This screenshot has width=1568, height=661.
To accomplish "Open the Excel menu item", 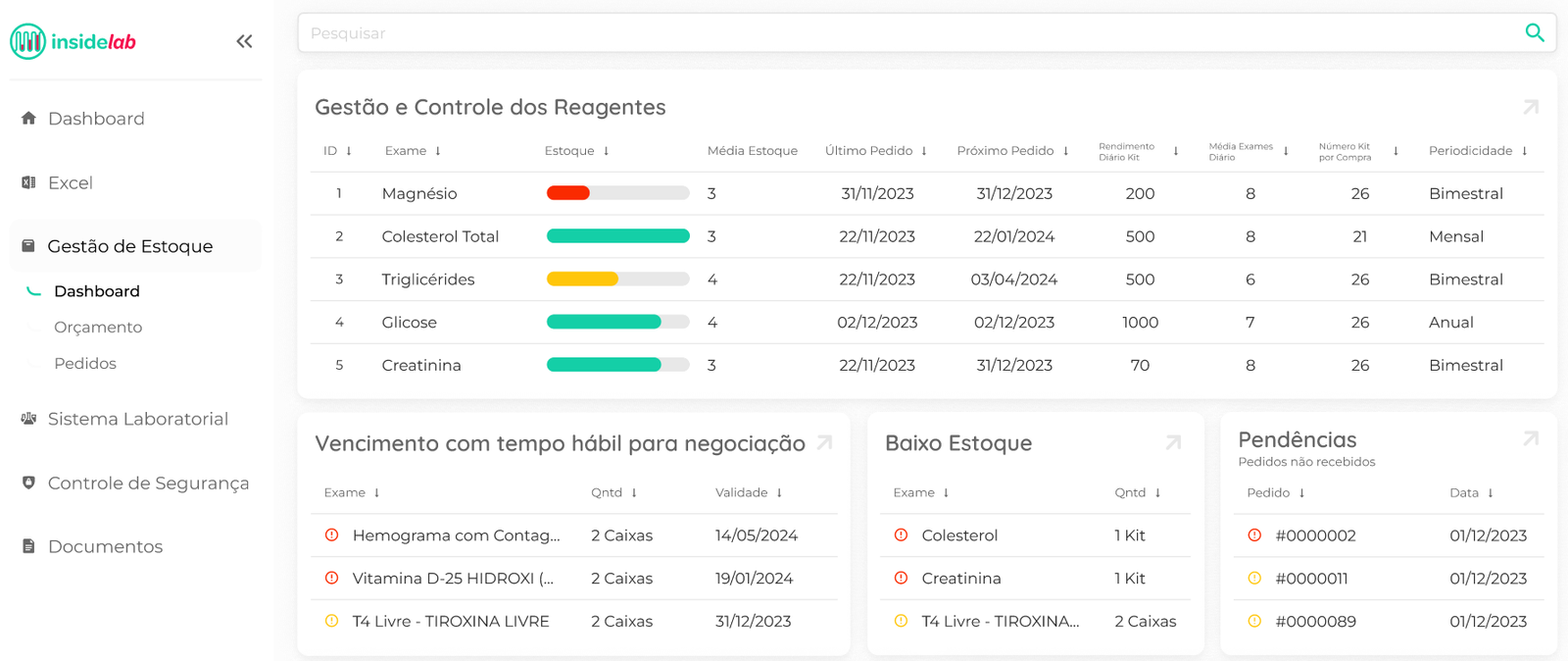I will [71, 182].
